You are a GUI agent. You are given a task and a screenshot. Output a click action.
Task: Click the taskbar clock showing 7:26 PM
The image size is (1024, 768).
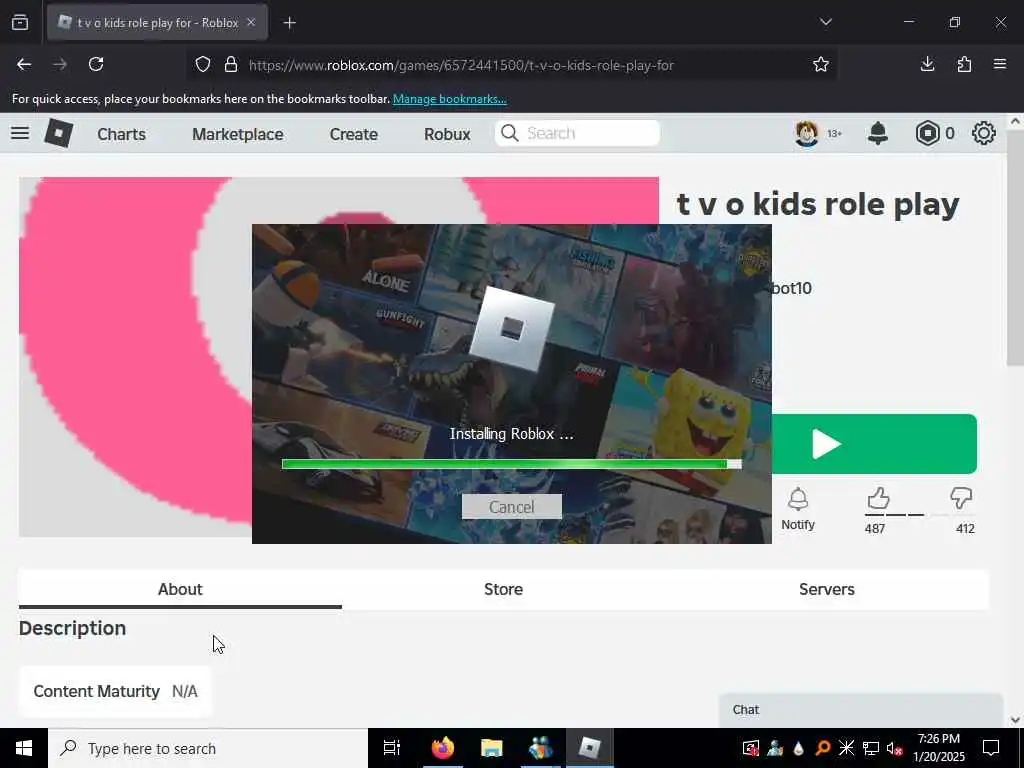click(x=938, y=748)
